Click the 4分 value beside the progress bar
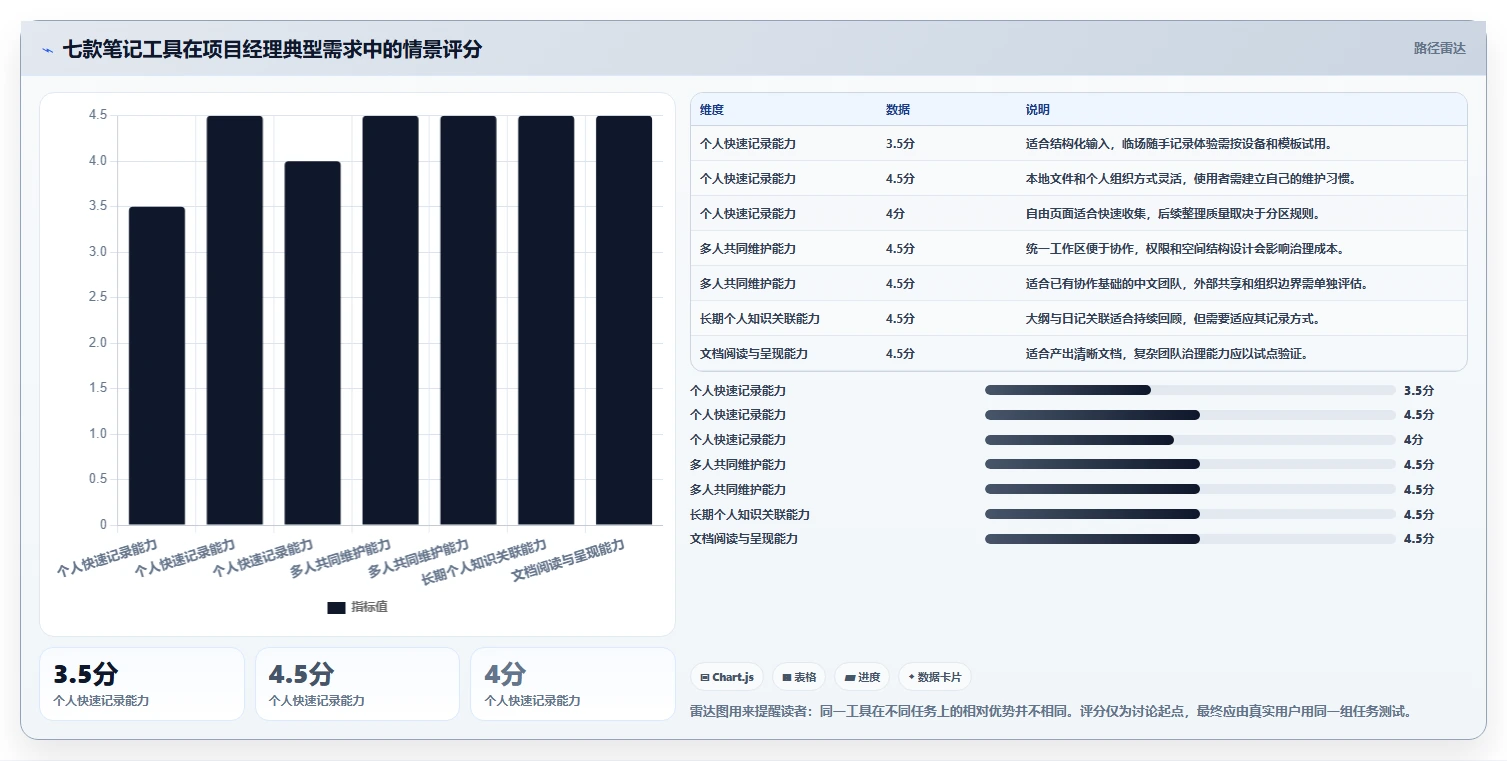Viewport: 1507px width, 761px height. point(1413,440)
